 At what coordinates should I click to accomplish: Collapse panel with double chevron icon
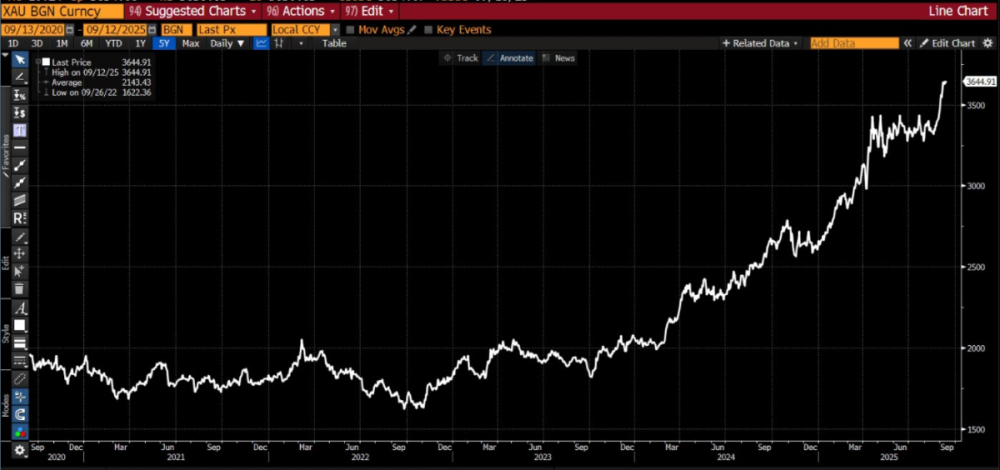coord(908,44)
